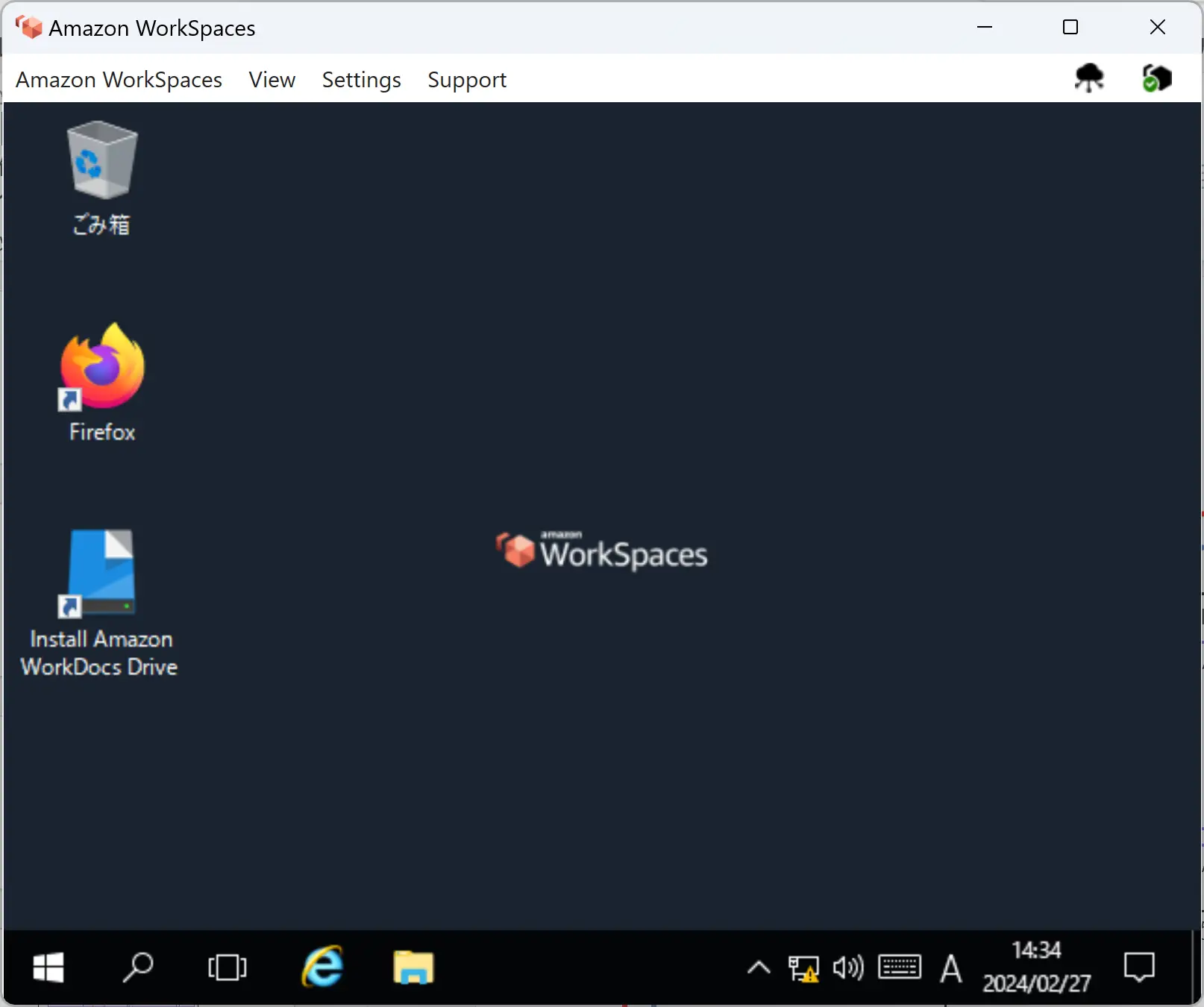Select the ごみ箱 recycle bin icon
Screen dimensions: 1204x1007
click(x=101, y=178)
